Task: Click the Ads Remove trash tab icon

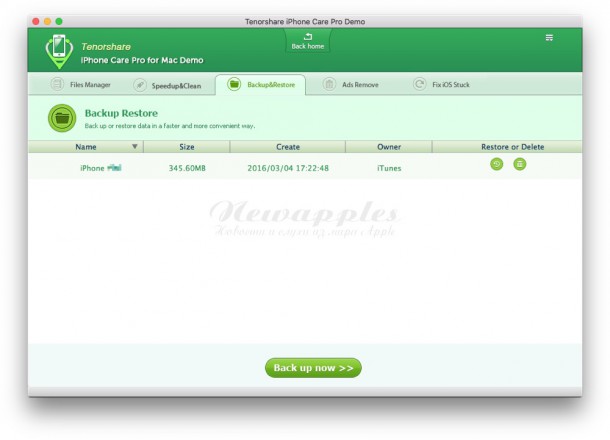Action: point(329,84)
